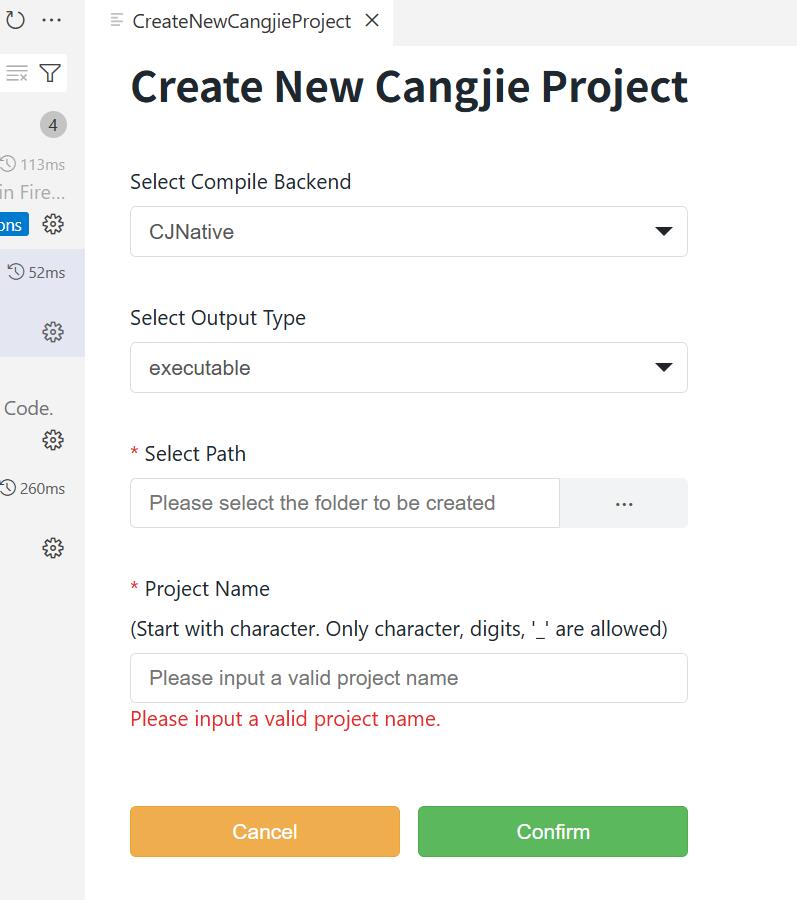The height and width of the screenshot is (900, 797).
Task: Click the 260ms activation time indicator
Action: click(x=34, y=488)
